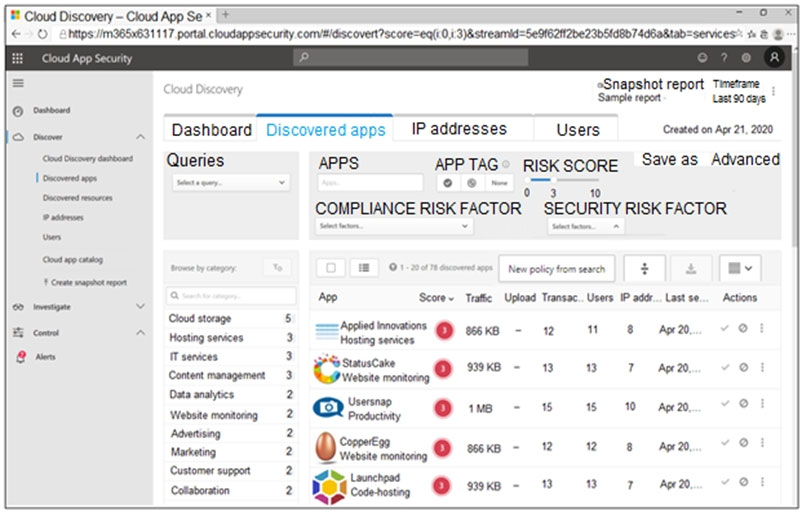Click the Alerts bell icon
Viewport: 802px width, 515px height.
coord(19,356)
